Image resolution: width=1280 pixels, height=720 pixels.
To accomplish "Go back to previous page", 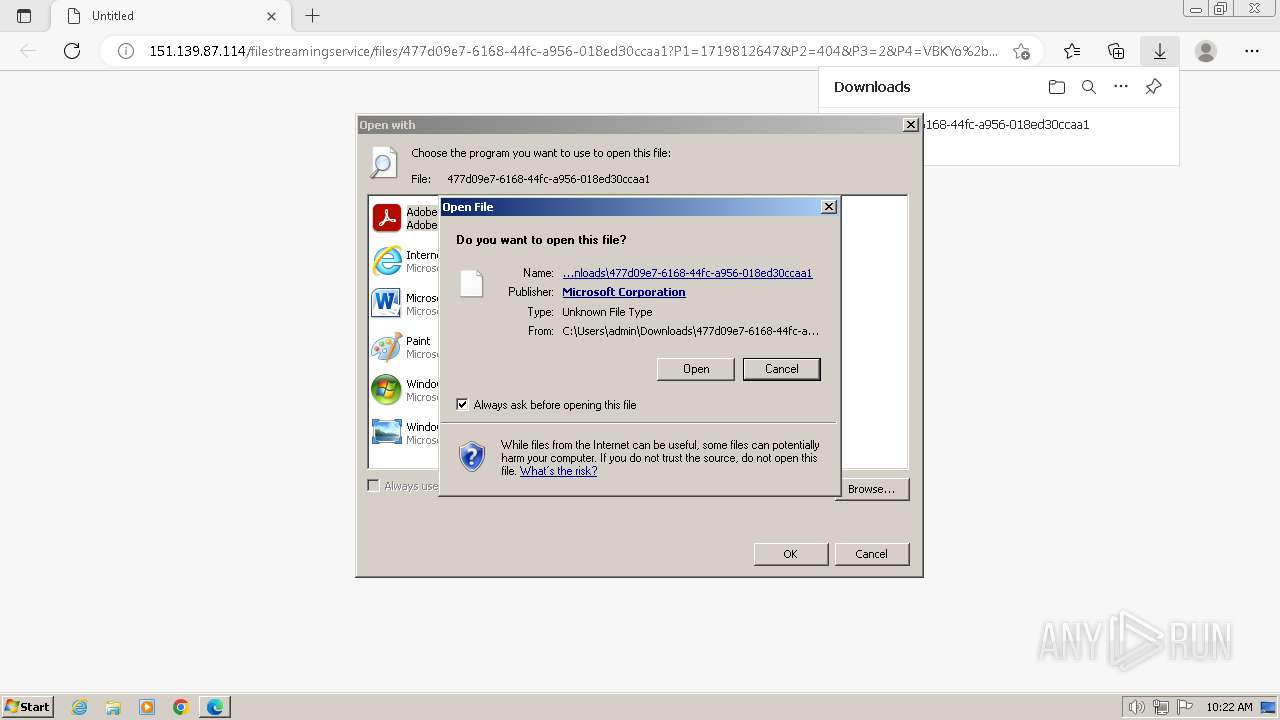I will (28, 51).
